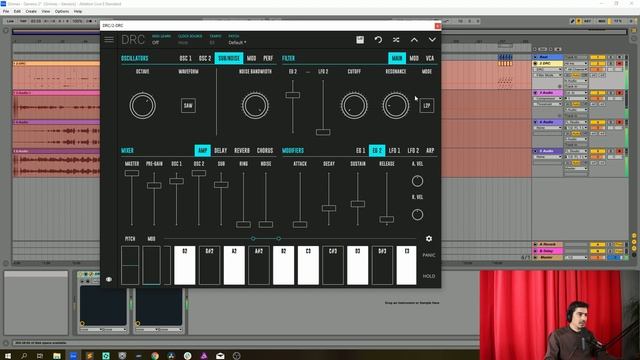Open the File menu in Ableton
Viewport: 640px width, 360px height.
[x=6, y=11]
